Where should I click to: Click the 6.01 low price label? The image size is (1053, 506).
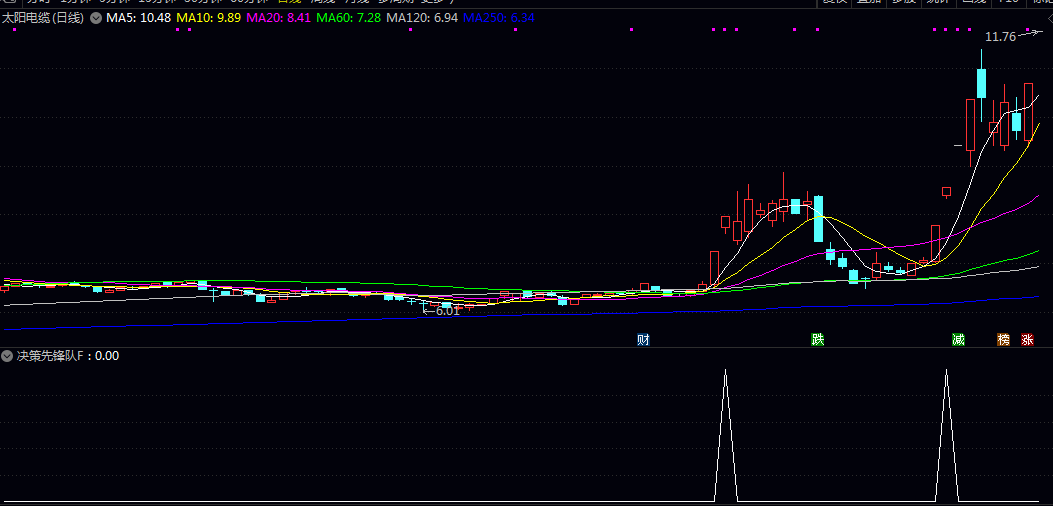pos(447,311)
